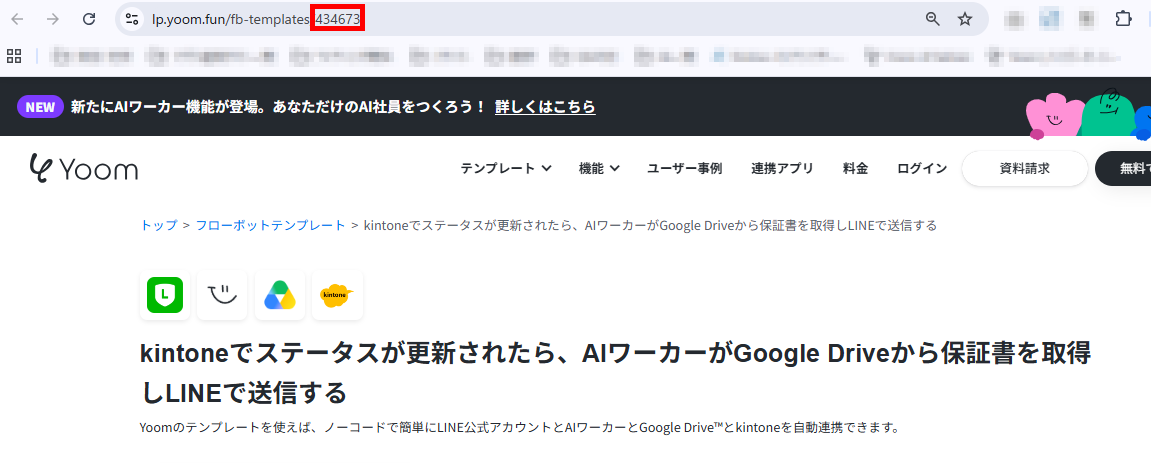
Task: Click the browser back arrow
Action: coord(17,19)
